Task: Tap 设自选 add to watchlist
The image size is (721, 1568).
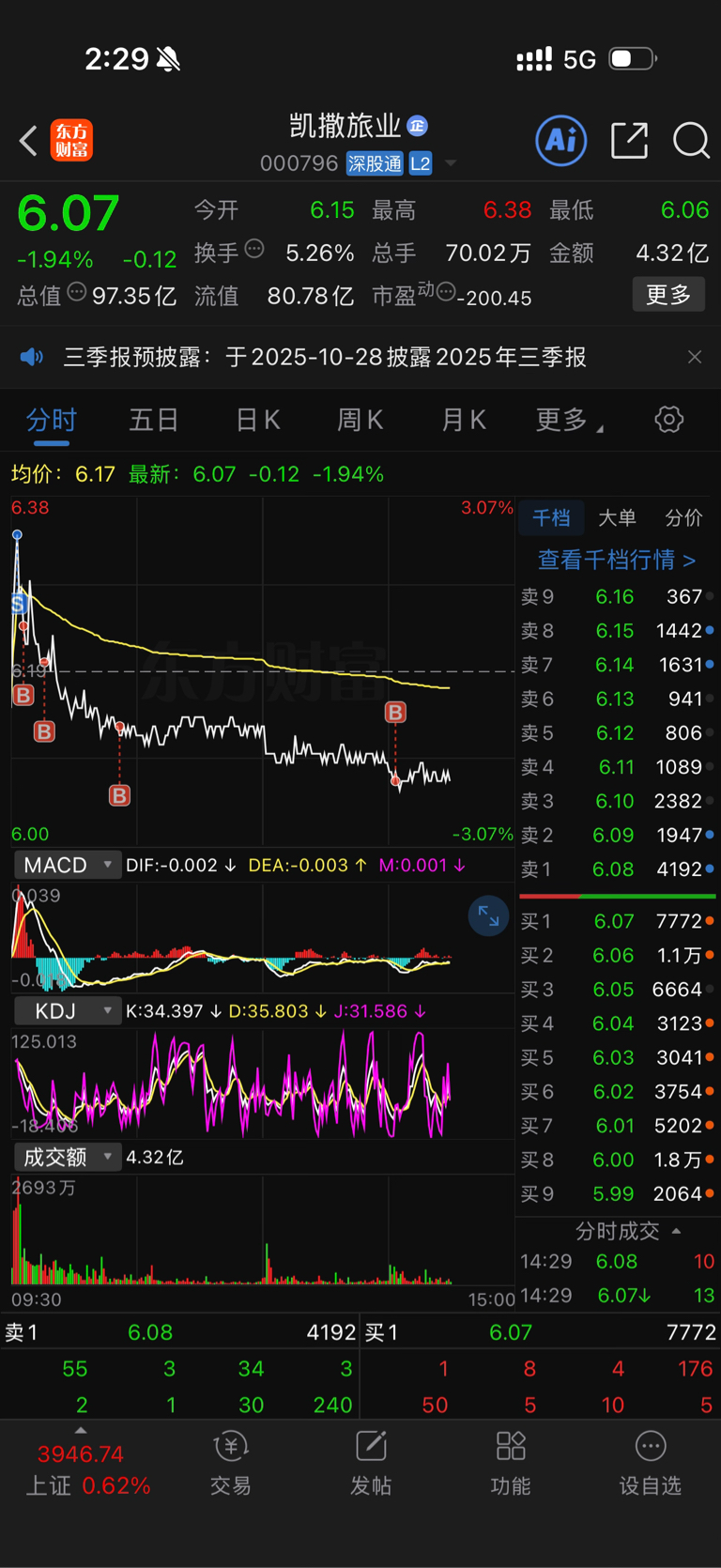Action: 651,1464
